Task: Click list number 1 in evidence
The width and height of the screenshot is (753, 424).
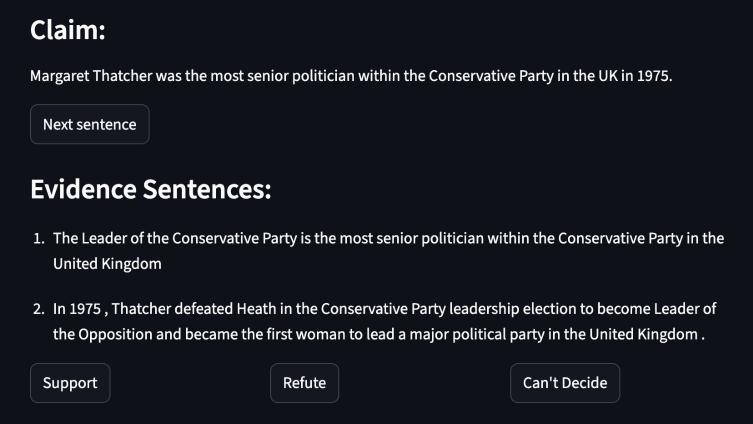Action: click(38, 239)
